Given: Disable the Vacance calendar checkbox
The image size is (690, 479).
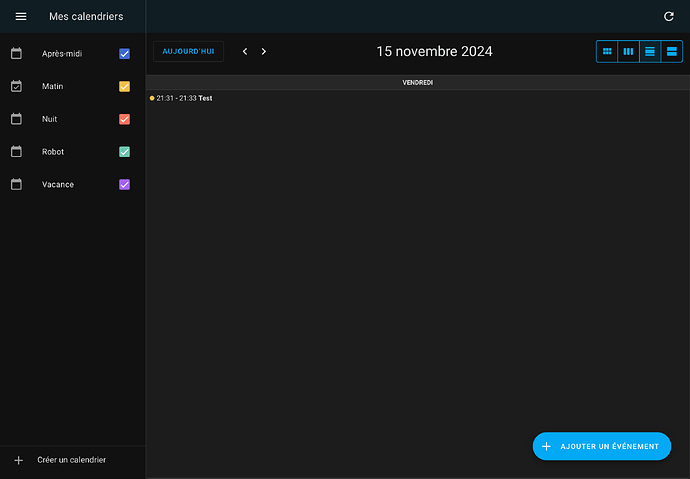Looking at the screenshot, I should 124,184.
